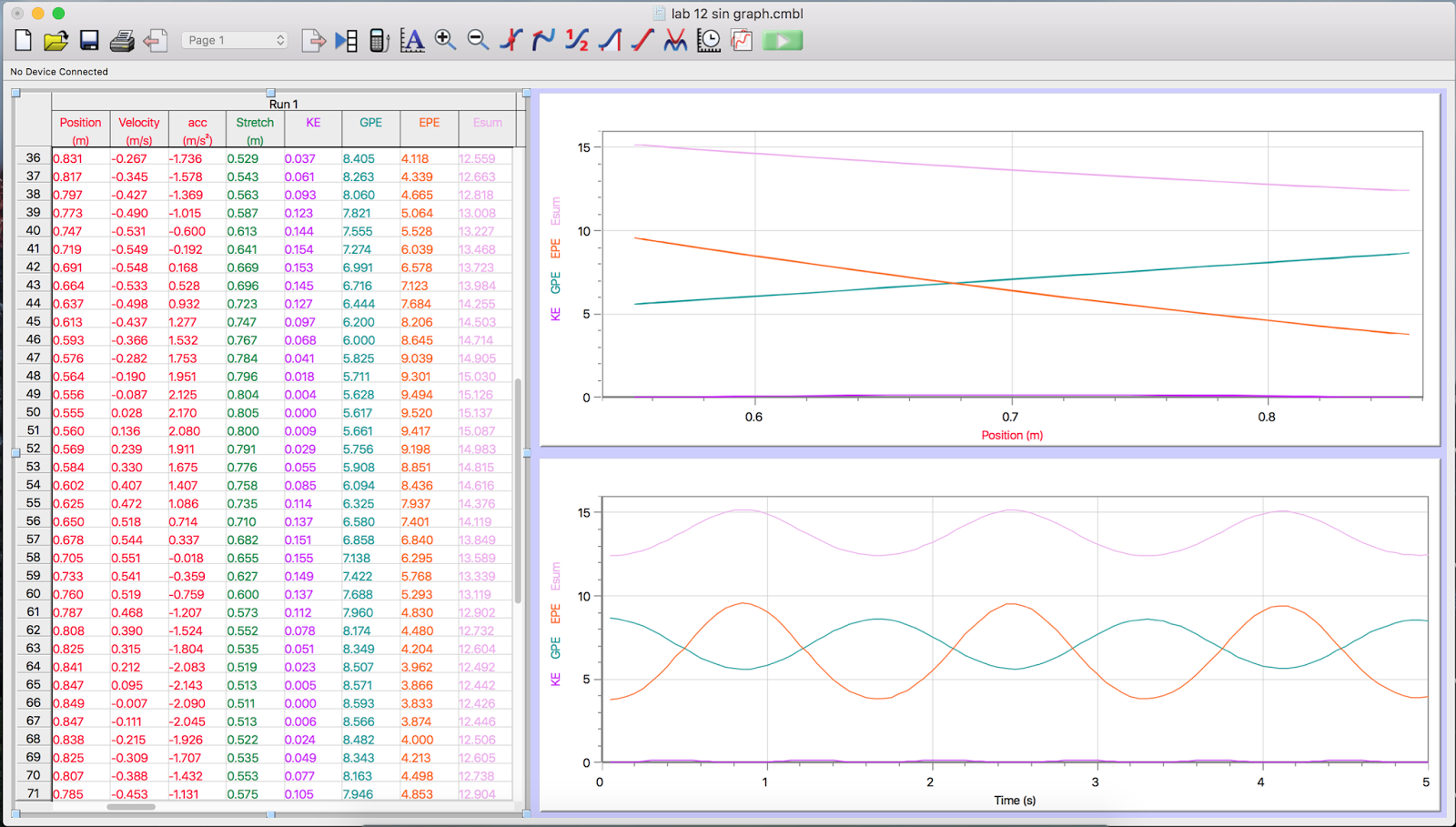Image resolution: width=1456 pixels, height=827 pixels.
Task: Print the data and graphs
Action: (x=121, y=40)
